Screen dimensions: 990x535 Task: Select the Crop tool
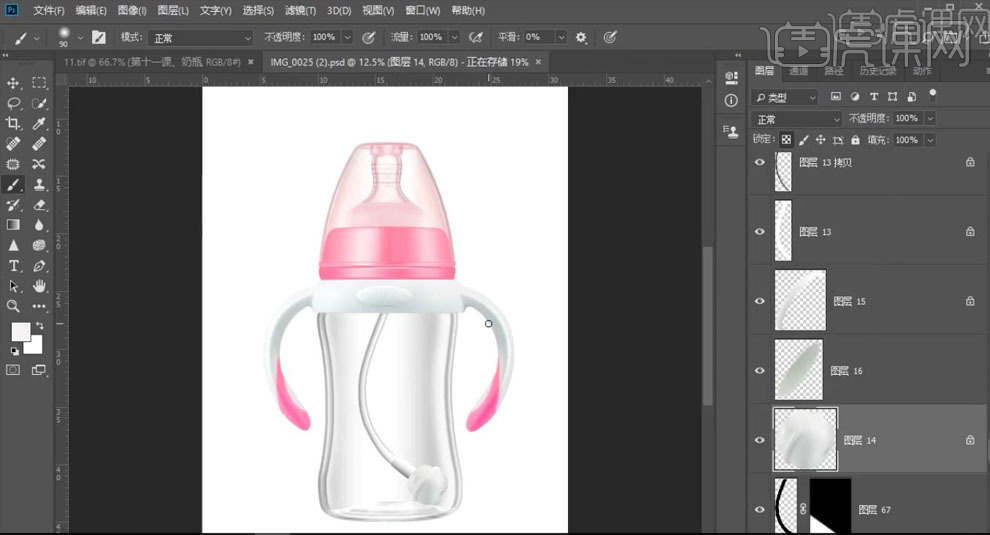pos(14,123)
